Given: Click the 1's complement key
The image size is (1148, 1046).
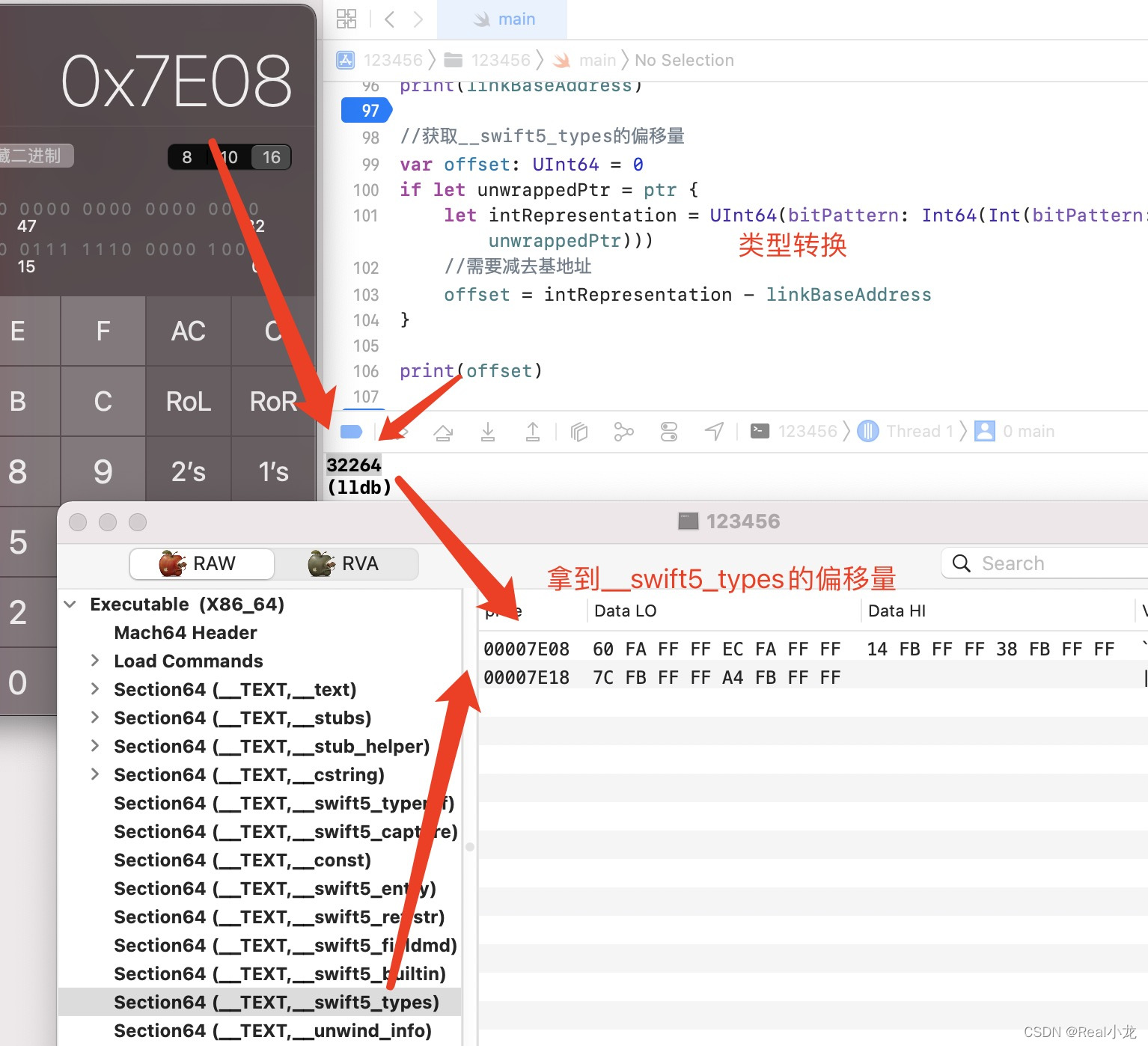Looking at the screenshot, I should click(x=273, y=471).
